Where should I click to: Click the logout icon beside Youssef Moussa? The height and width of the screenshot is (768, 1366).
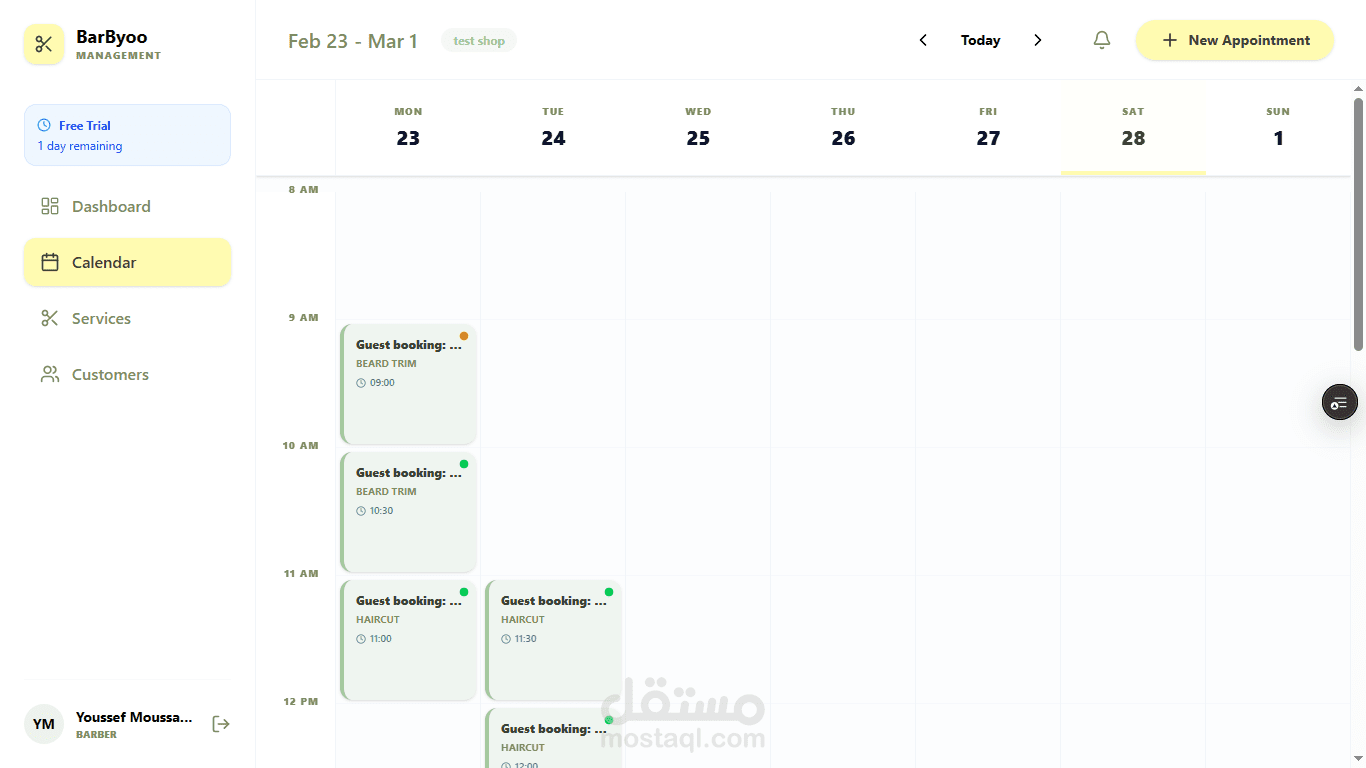click(x=221, y=724)
